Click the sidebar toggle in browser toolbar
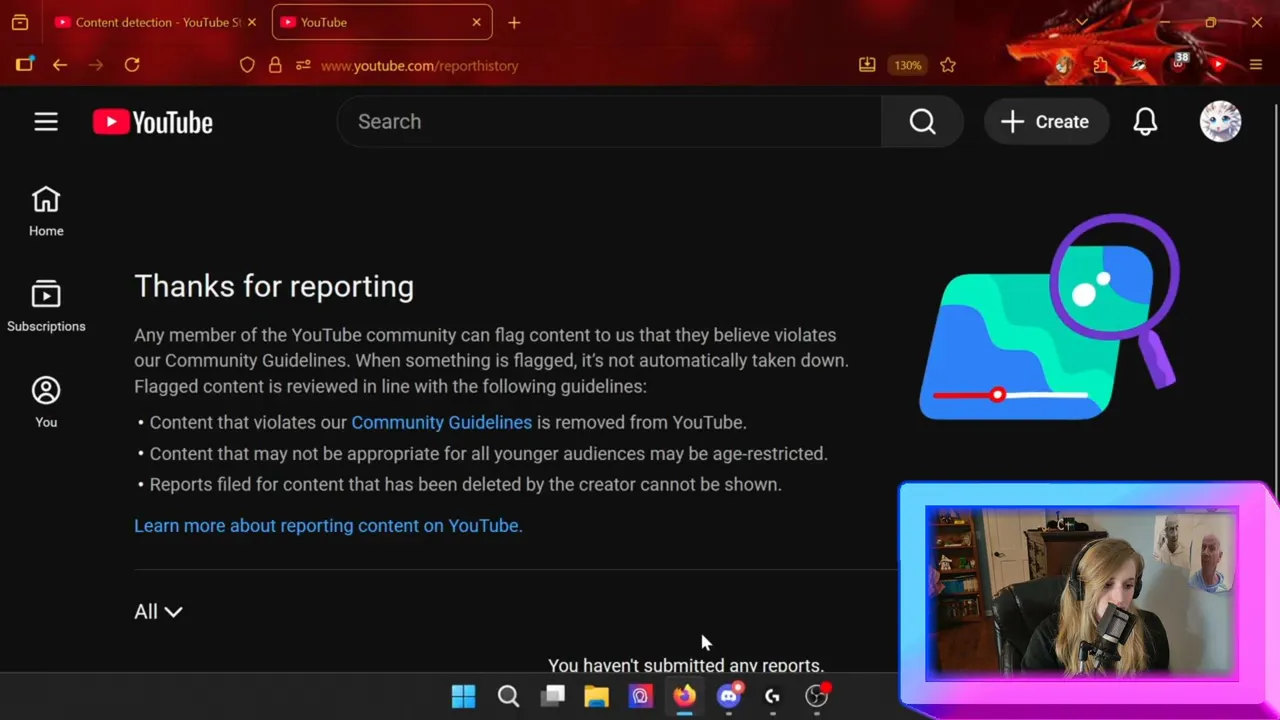 click(24, 65)
